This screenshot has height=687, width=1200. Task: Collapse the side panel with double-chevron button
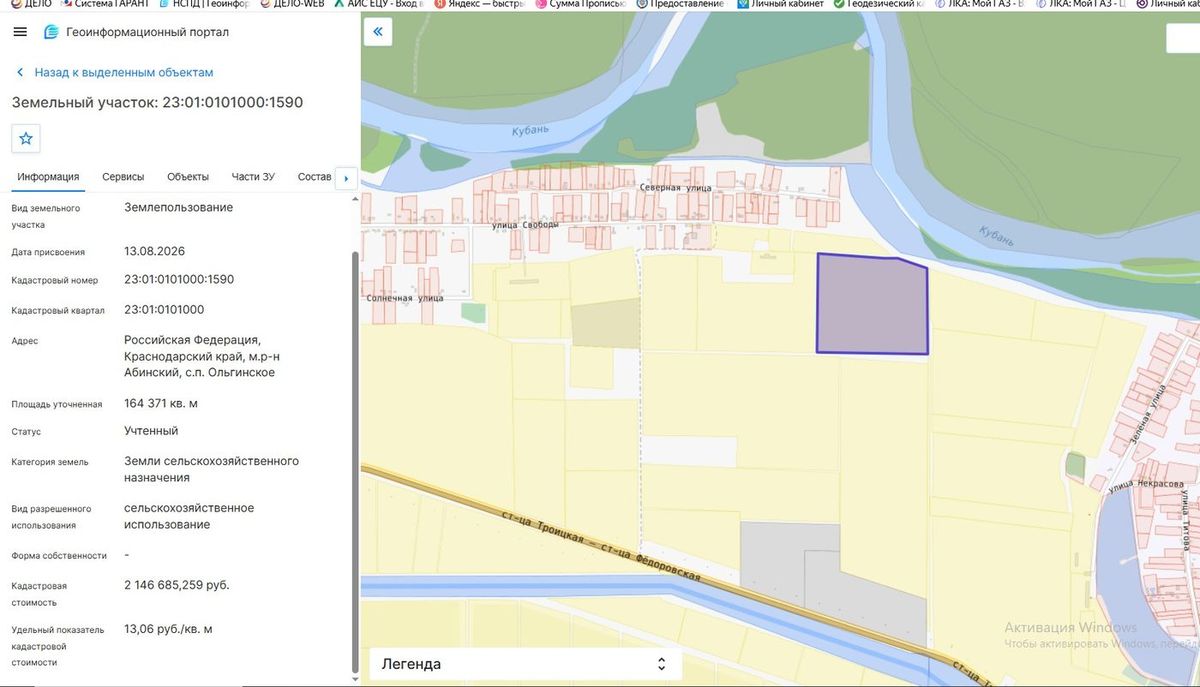point(378,32)
